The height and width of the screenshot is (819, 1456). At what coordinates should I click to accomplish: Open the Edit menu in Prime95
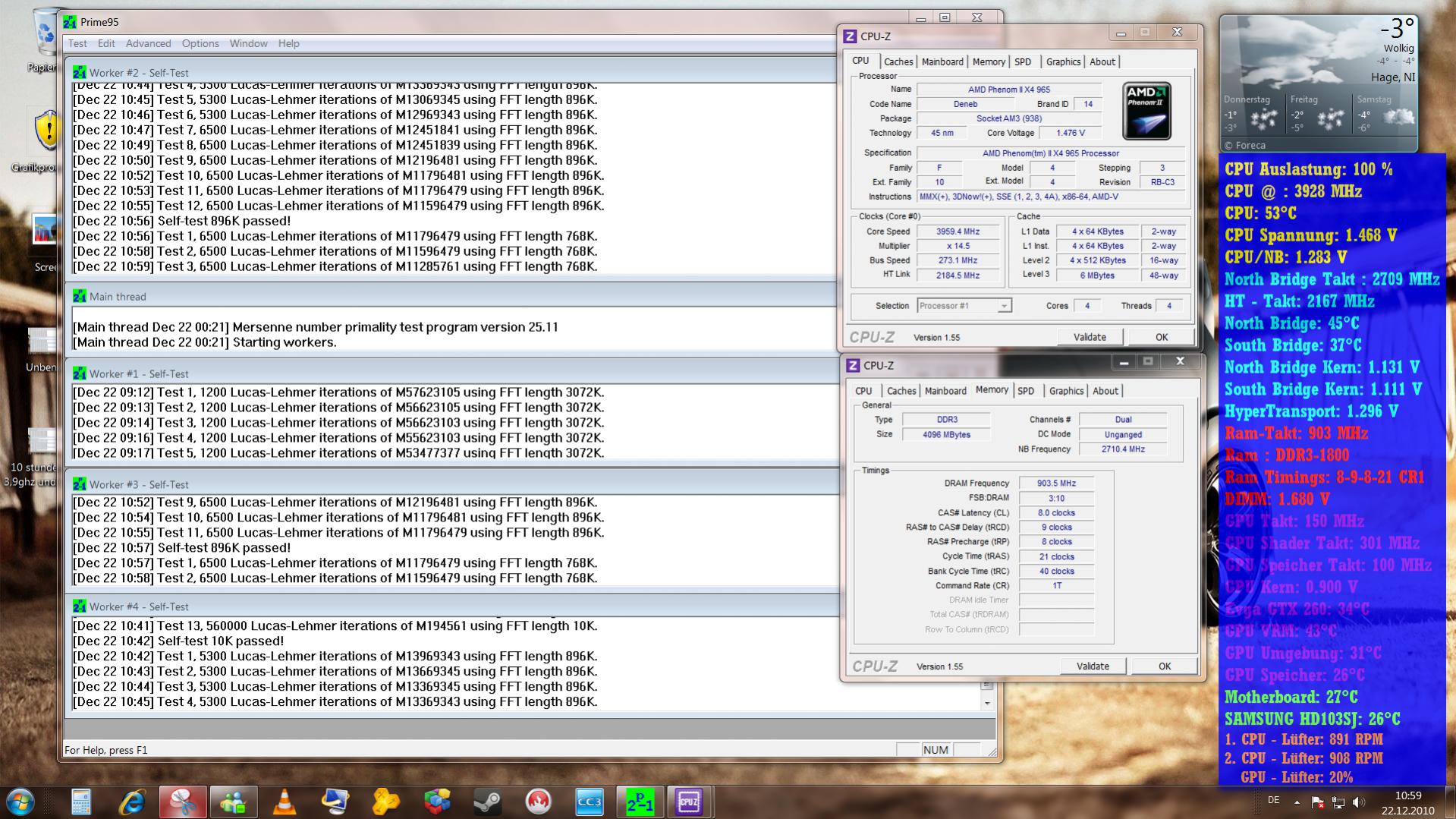[x=106, y=43]
